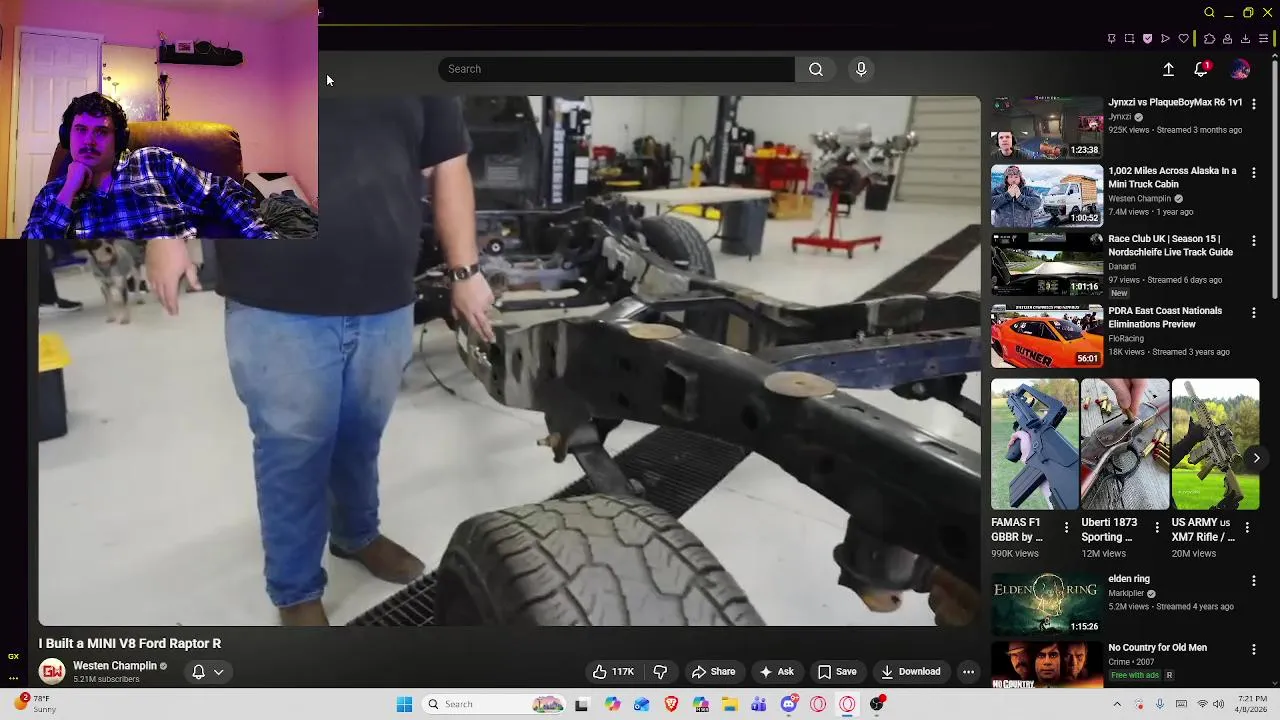Open the browser tab search magnifier

(1209, 13)
